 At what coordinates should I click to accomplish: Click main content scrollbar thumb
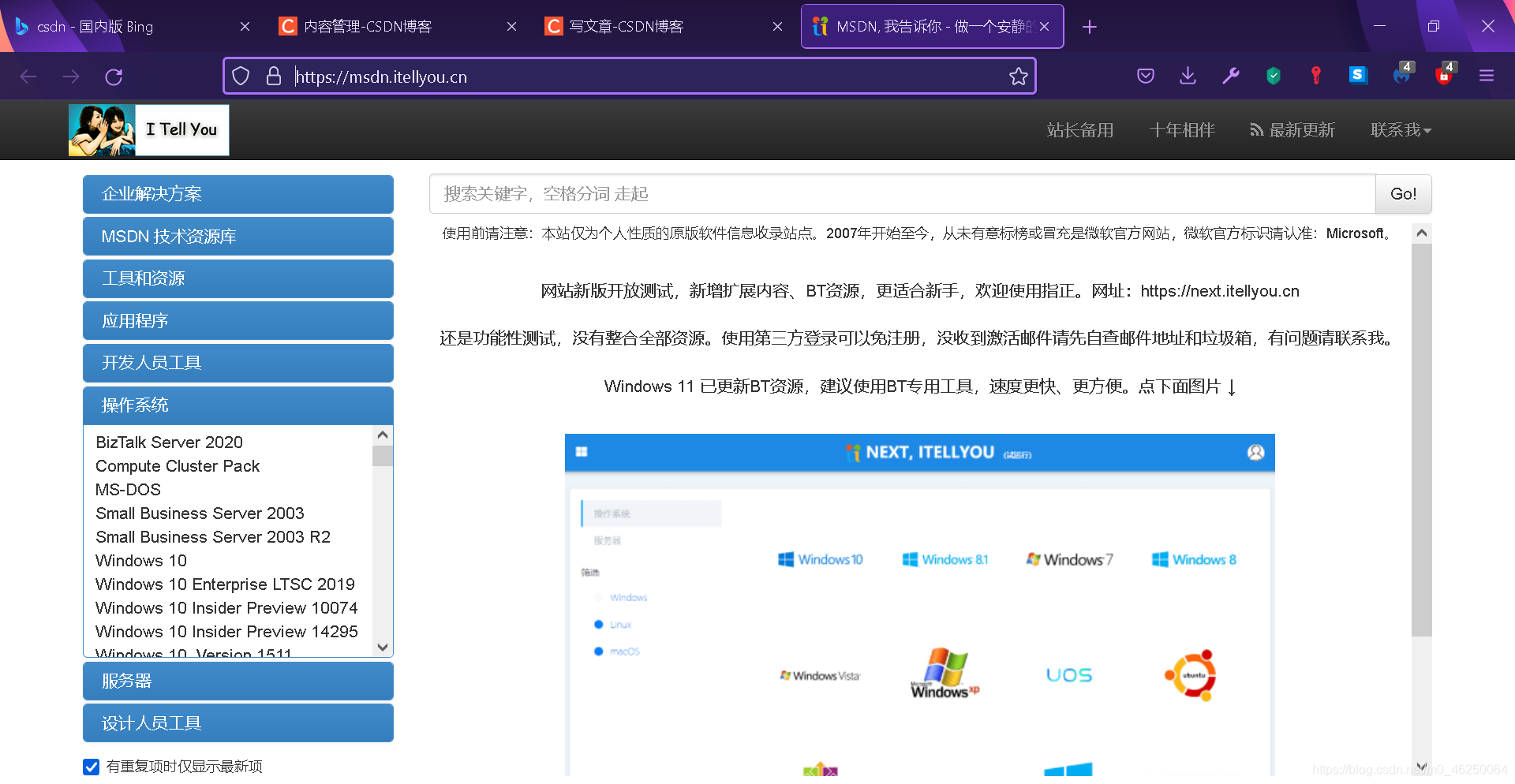(1421, 439)
